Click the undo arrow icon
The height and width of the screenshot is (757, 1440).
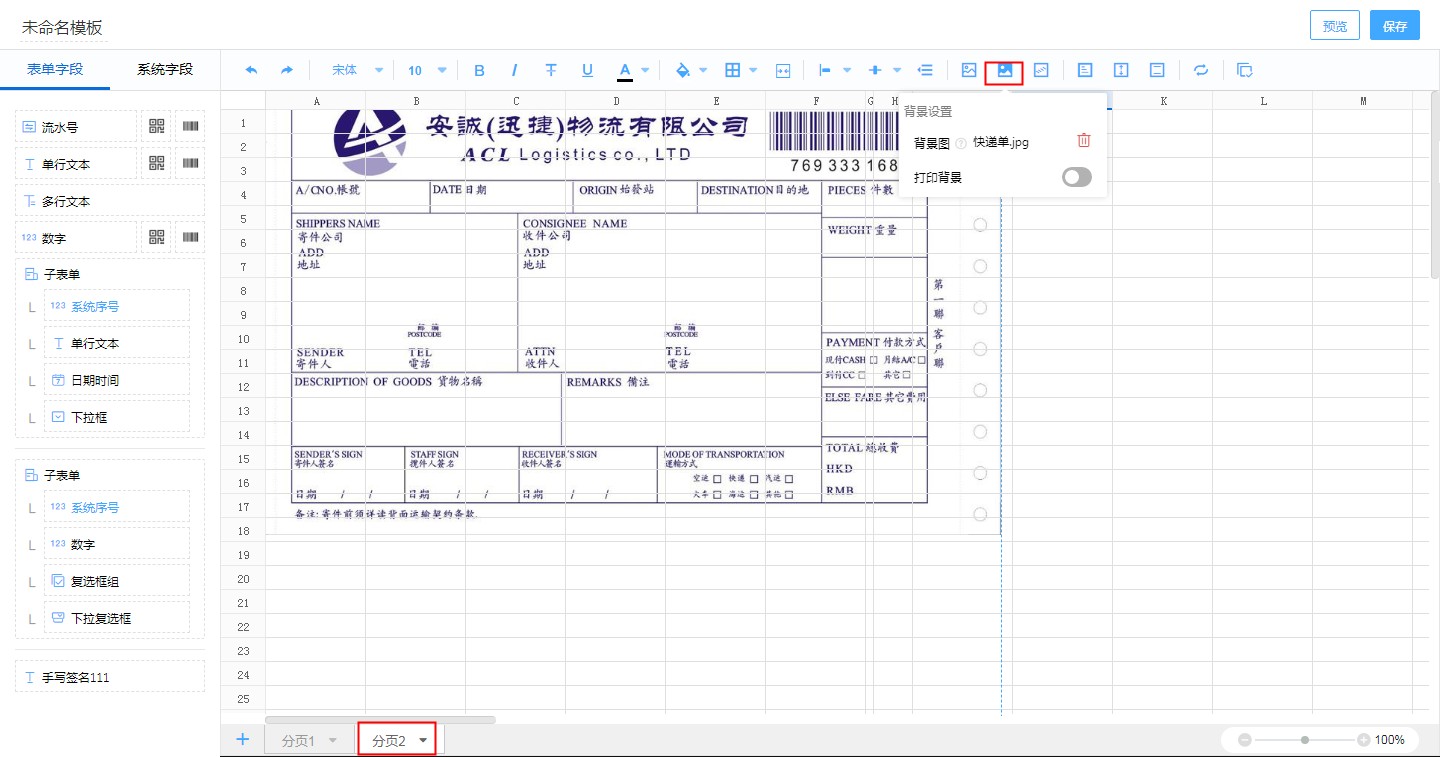point(250,70)
